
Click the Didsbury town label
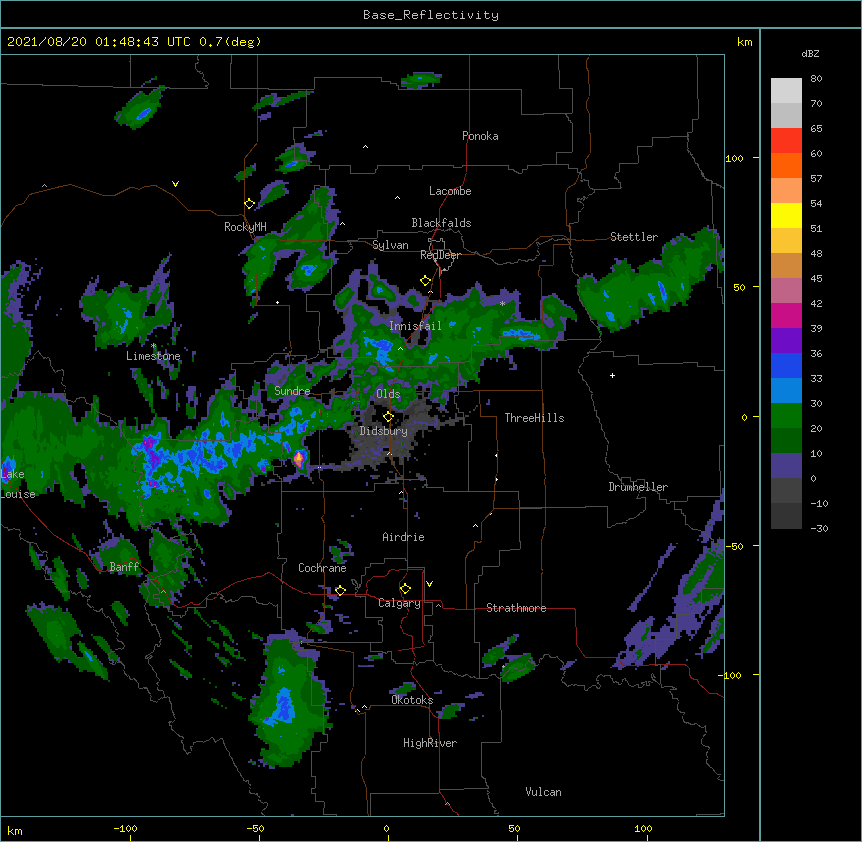(384, 431)
